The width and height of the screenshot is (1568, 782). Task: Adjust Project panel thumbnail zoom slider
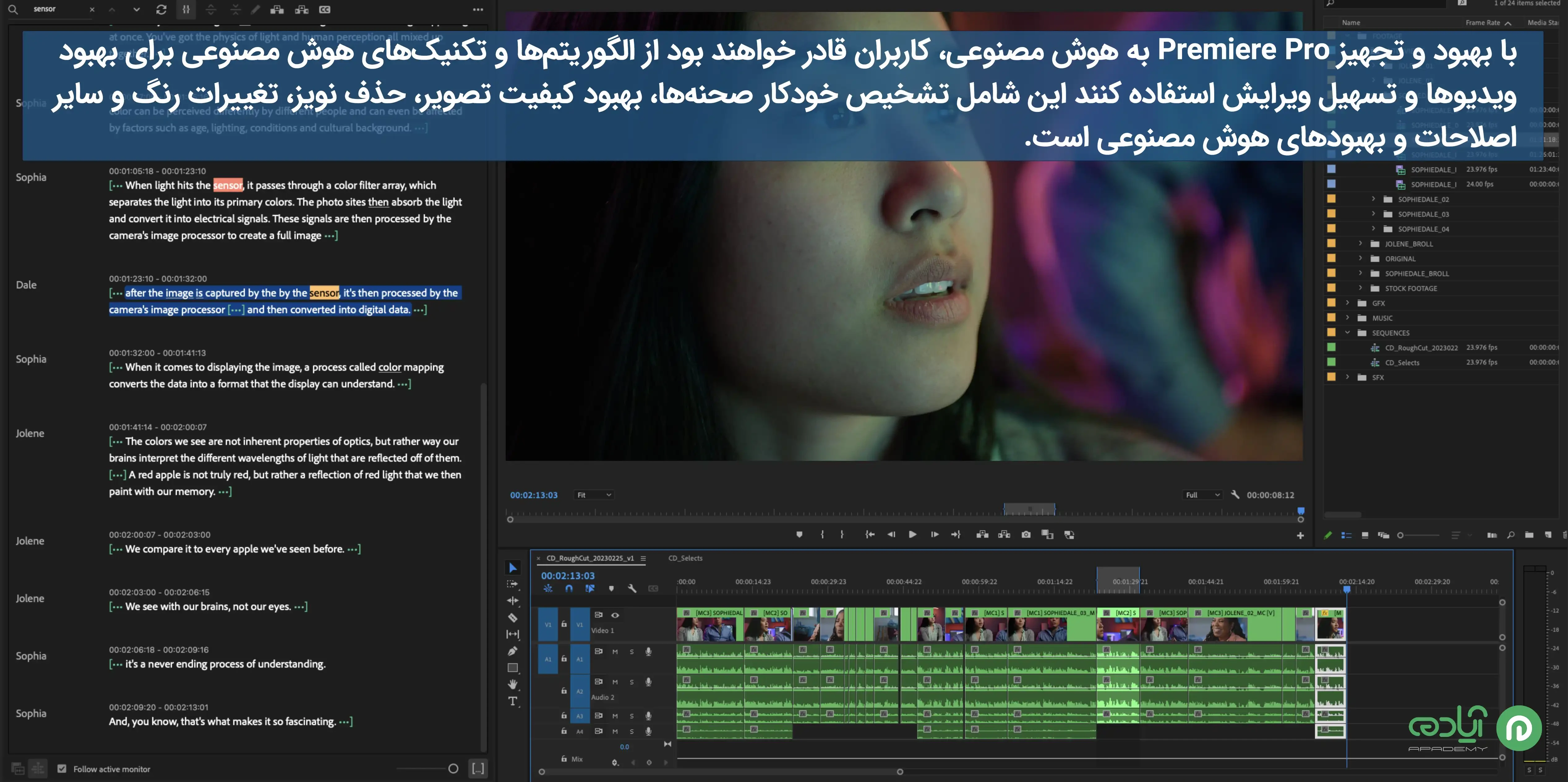[1418, 536]
